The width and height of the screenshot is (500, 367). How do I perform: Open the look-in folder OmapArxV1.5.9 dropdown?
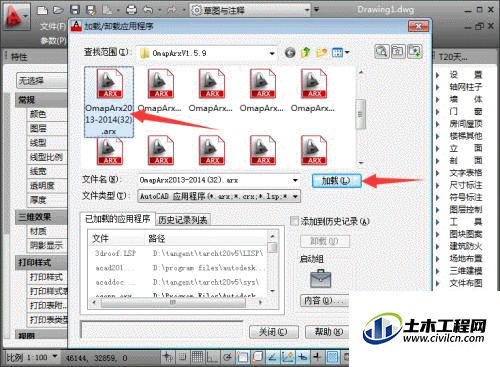point(272,53)
